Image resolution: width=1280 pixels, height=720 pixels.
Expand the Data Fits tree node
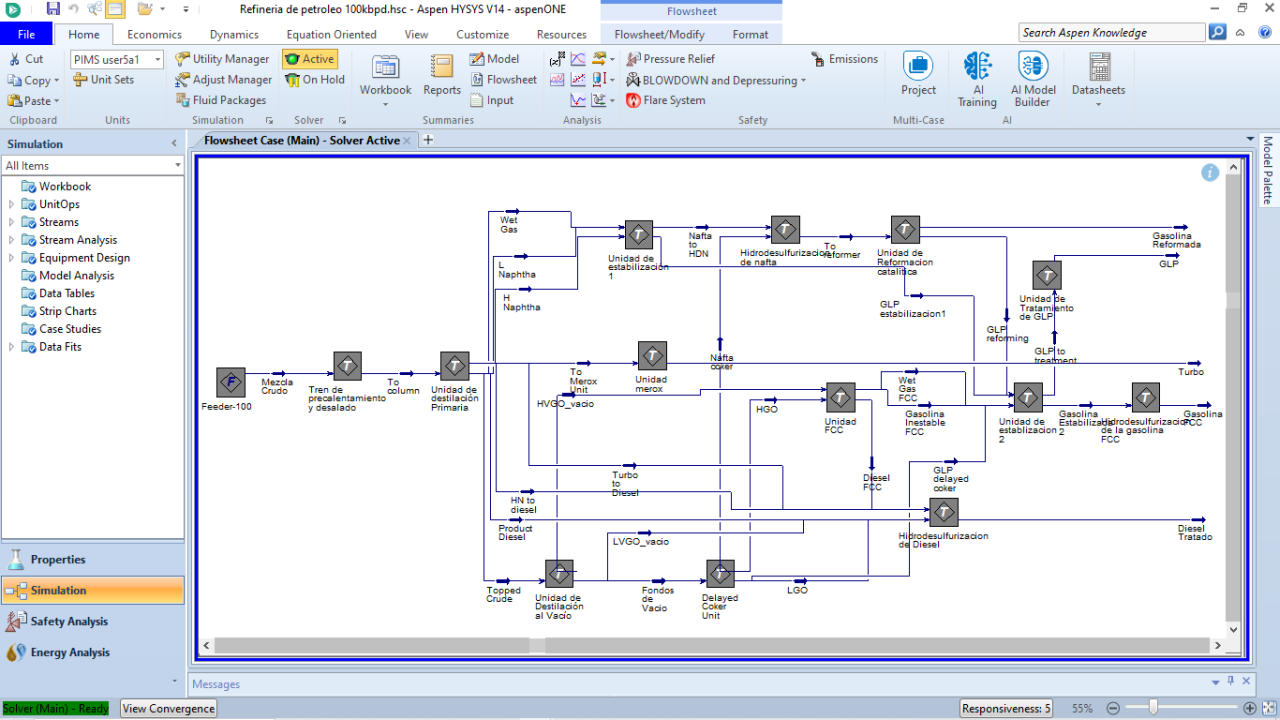[12, 347]
